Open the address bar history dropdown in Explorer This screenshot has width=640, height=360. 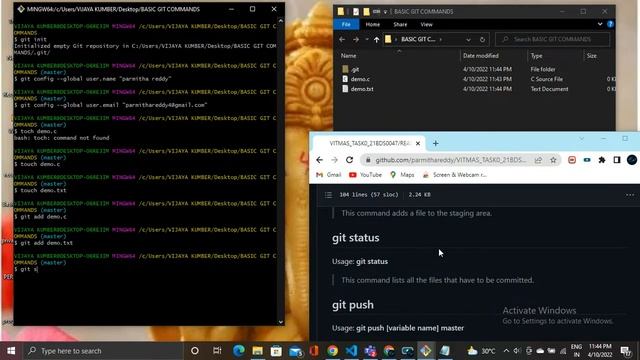(468, 39)
